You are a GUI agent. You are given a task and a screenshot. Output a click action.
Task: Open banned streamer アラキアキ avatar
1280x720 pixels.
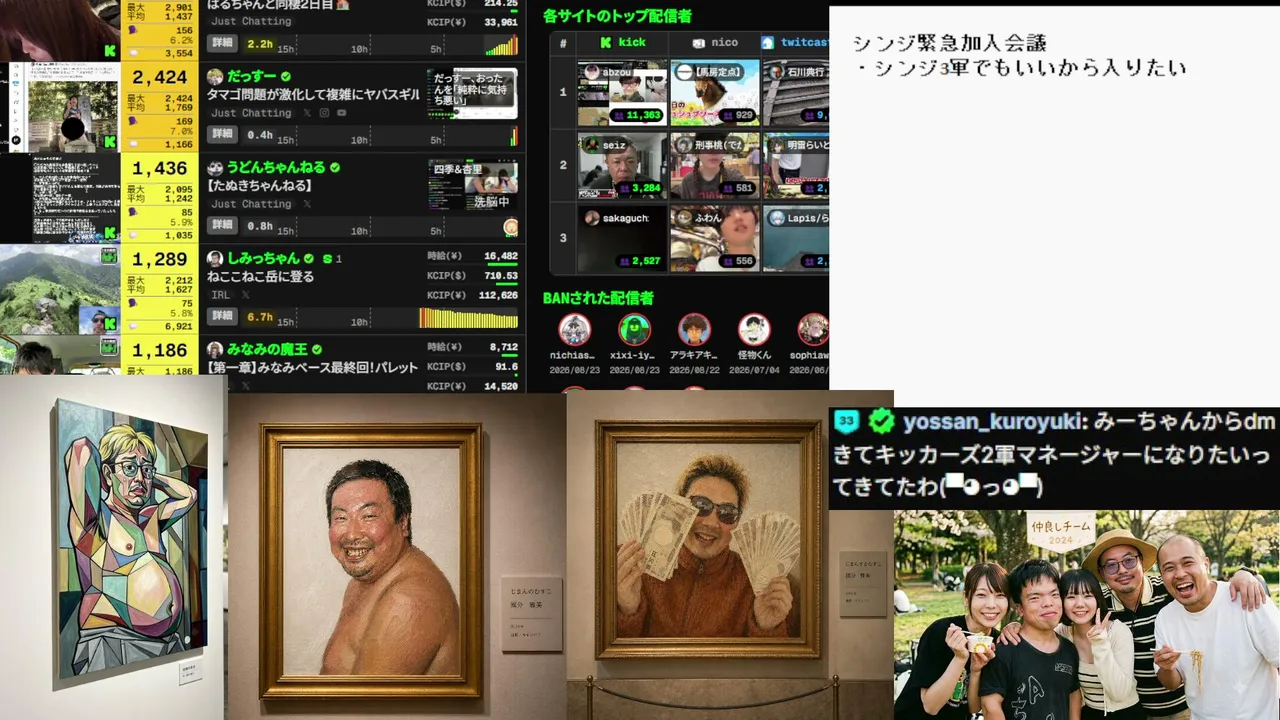pyautogui.click(x=694, y=329)
